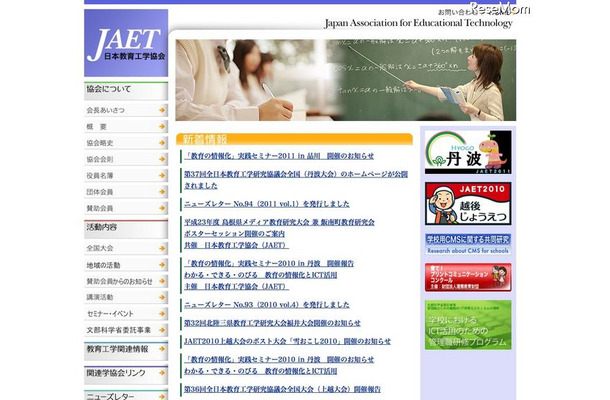
Task: Click the 学校におけるICT活用 管理職研修プログラム banner
Action: pyautogui.click(x=468, y=325)
